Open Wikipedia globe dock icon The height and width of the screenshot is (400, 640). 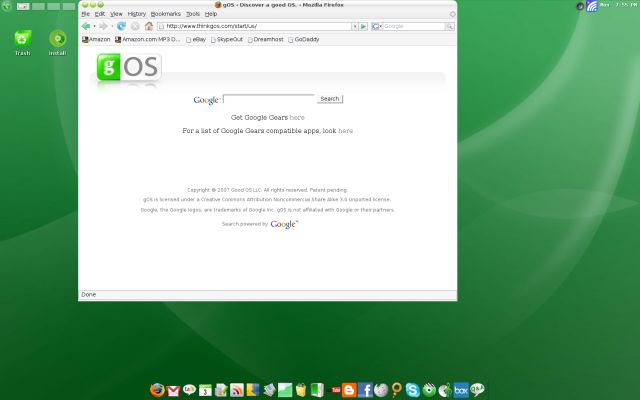click(381, 390)
